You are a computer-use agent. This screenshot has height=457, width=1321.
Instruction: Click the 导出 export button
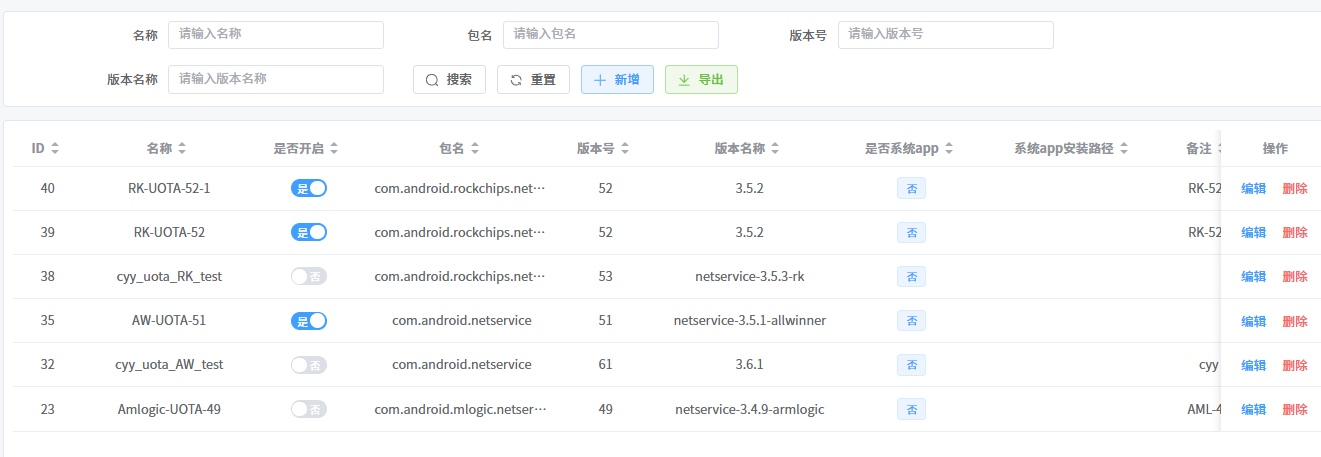pyautogui.click(x=701, y=80)
